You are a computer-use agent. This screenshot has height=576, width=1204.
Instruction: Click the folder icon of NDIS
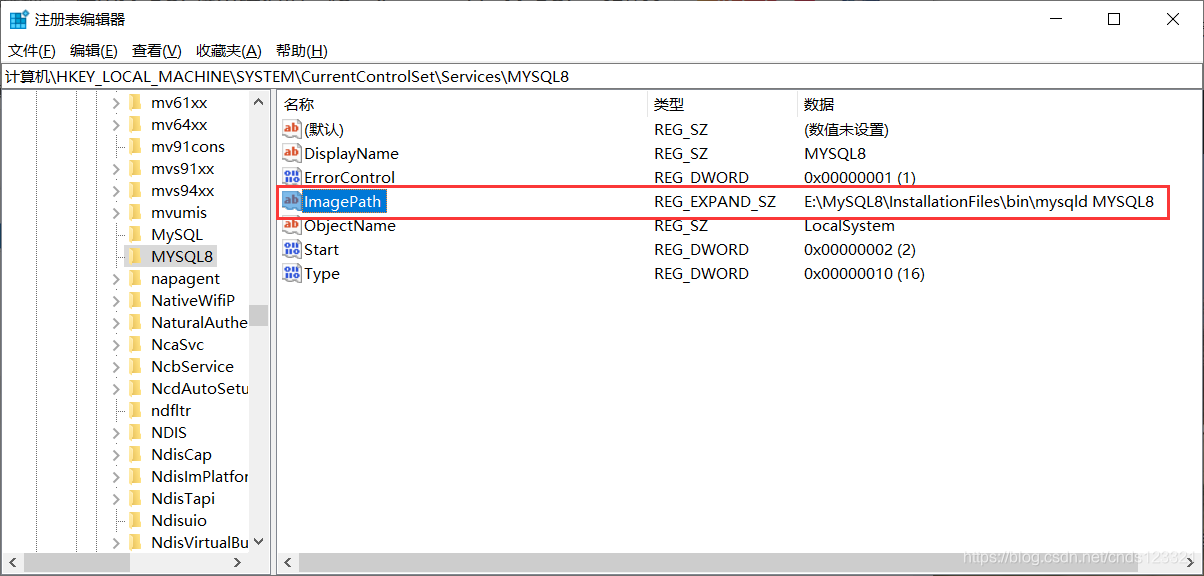pos(136,432)
